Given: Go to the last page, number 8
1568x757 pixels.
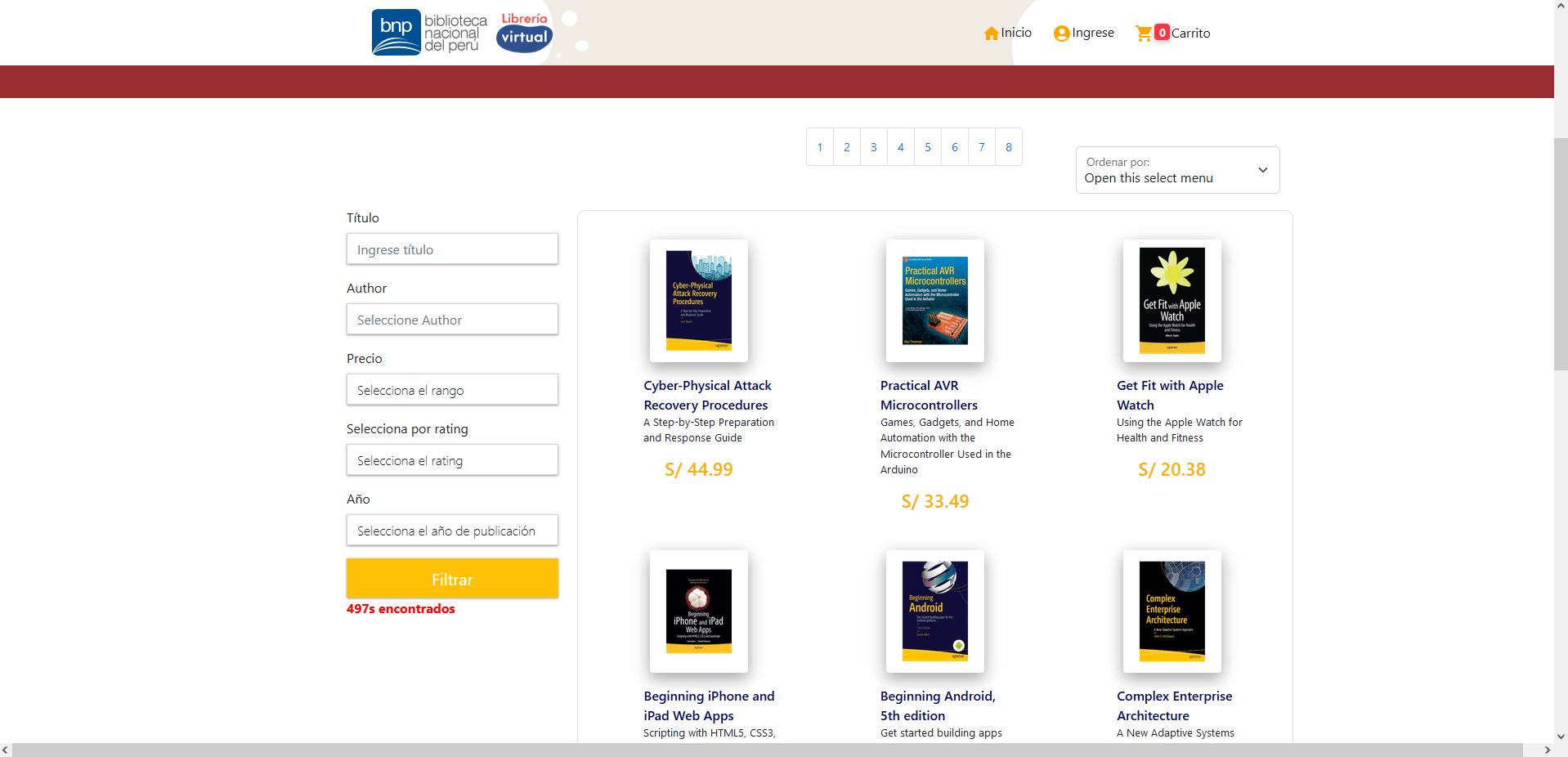Looking at the screenshot, I should tap(1008, 147).
